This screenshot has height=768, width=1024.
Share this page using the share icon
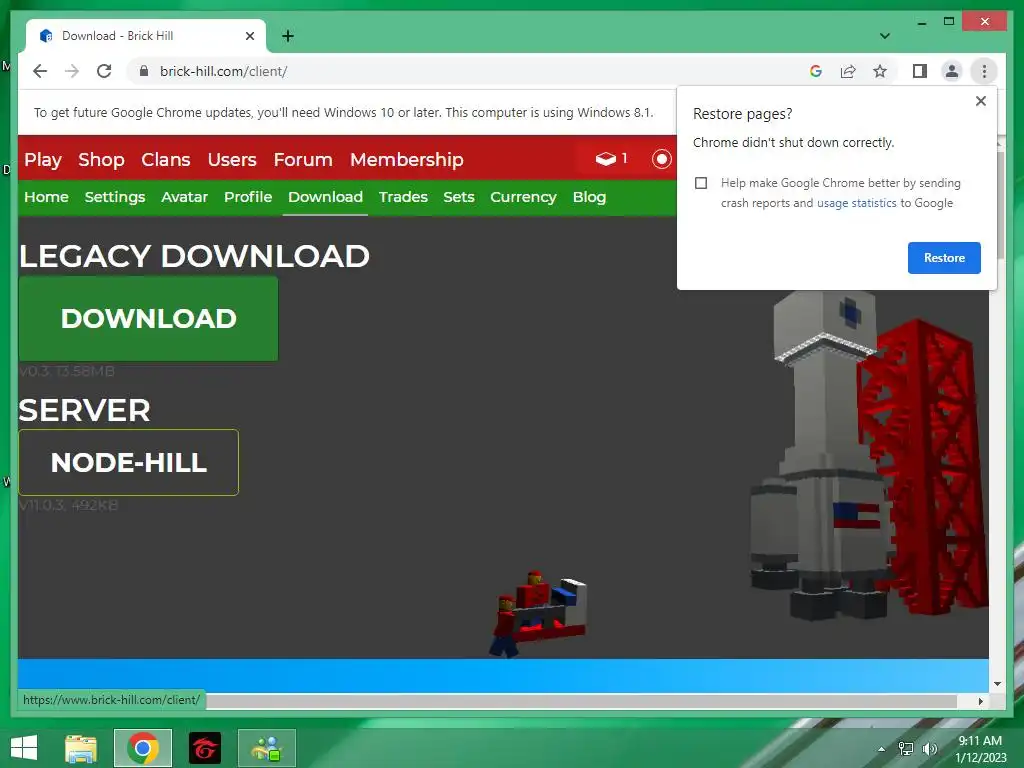pos(848,71)
